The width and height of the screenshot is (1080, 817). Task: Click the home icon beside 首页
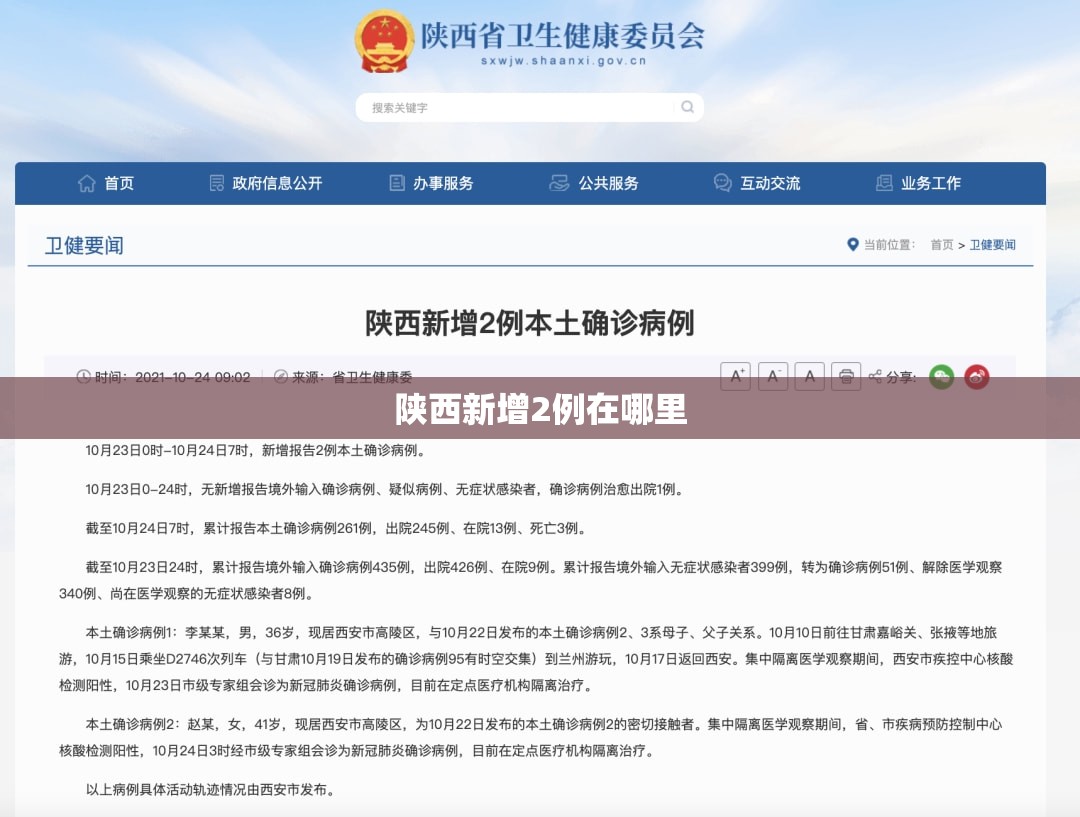point(87,183)
